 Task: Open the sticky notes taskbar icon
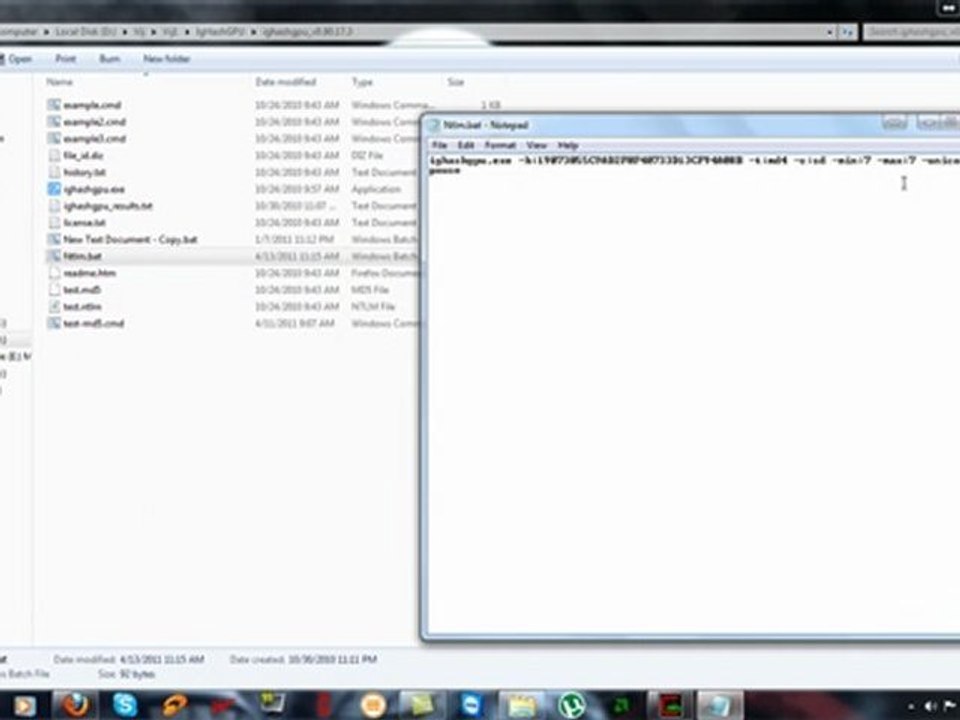click(x=422, y=705)
